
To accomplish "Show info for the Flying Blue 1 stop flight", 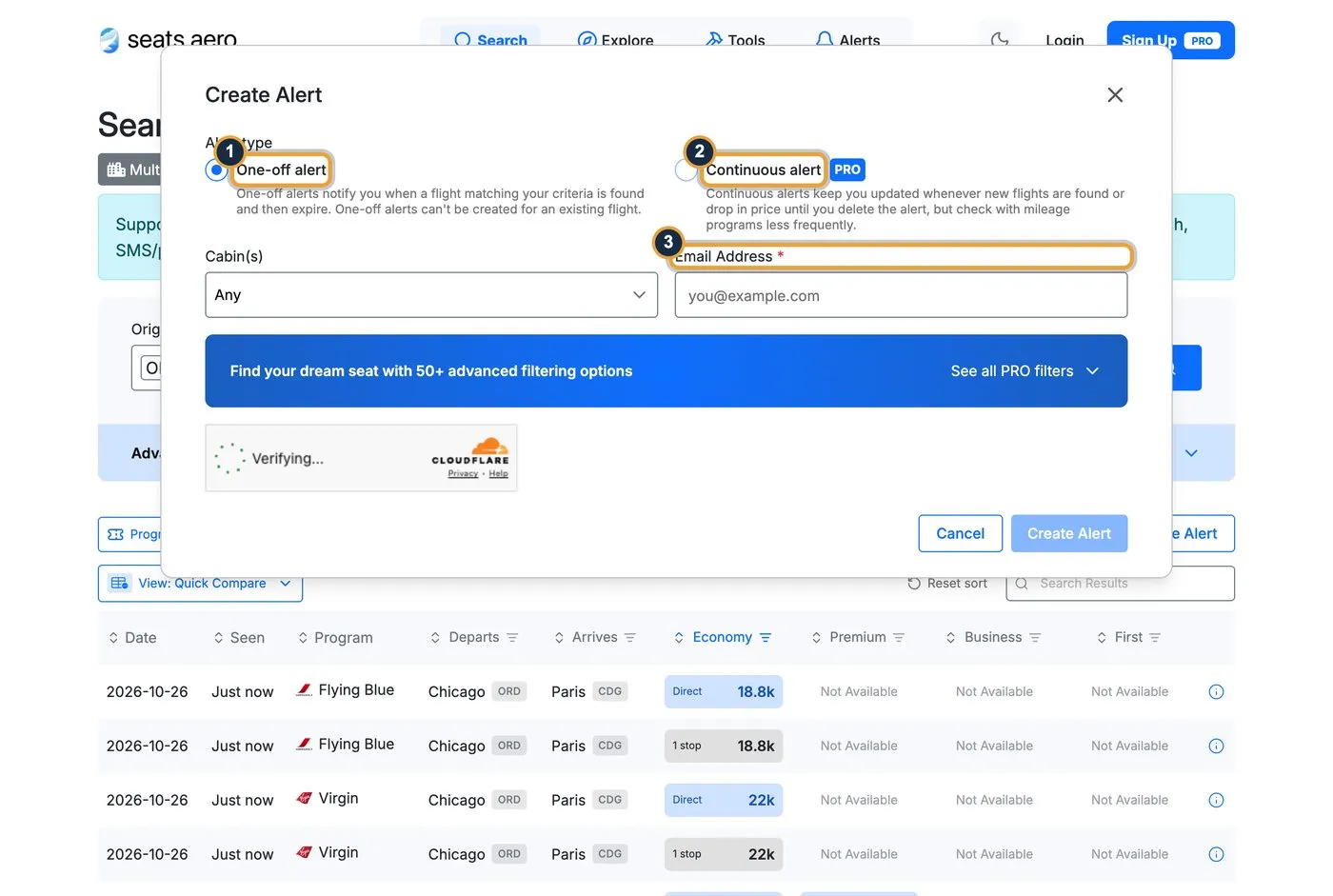I will point(1216,747).
